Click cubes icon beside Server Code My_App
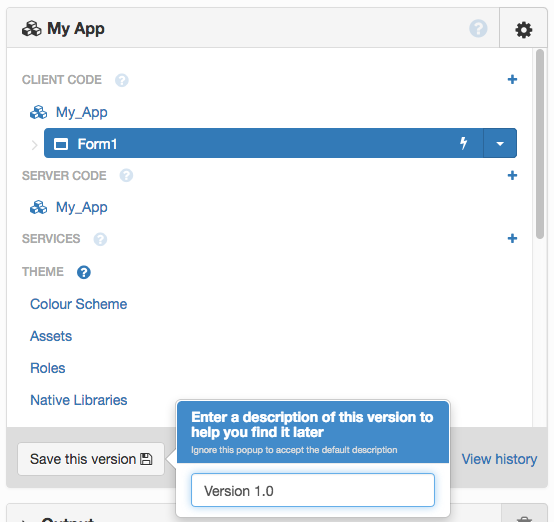The image size is (554, 522). 39,207
